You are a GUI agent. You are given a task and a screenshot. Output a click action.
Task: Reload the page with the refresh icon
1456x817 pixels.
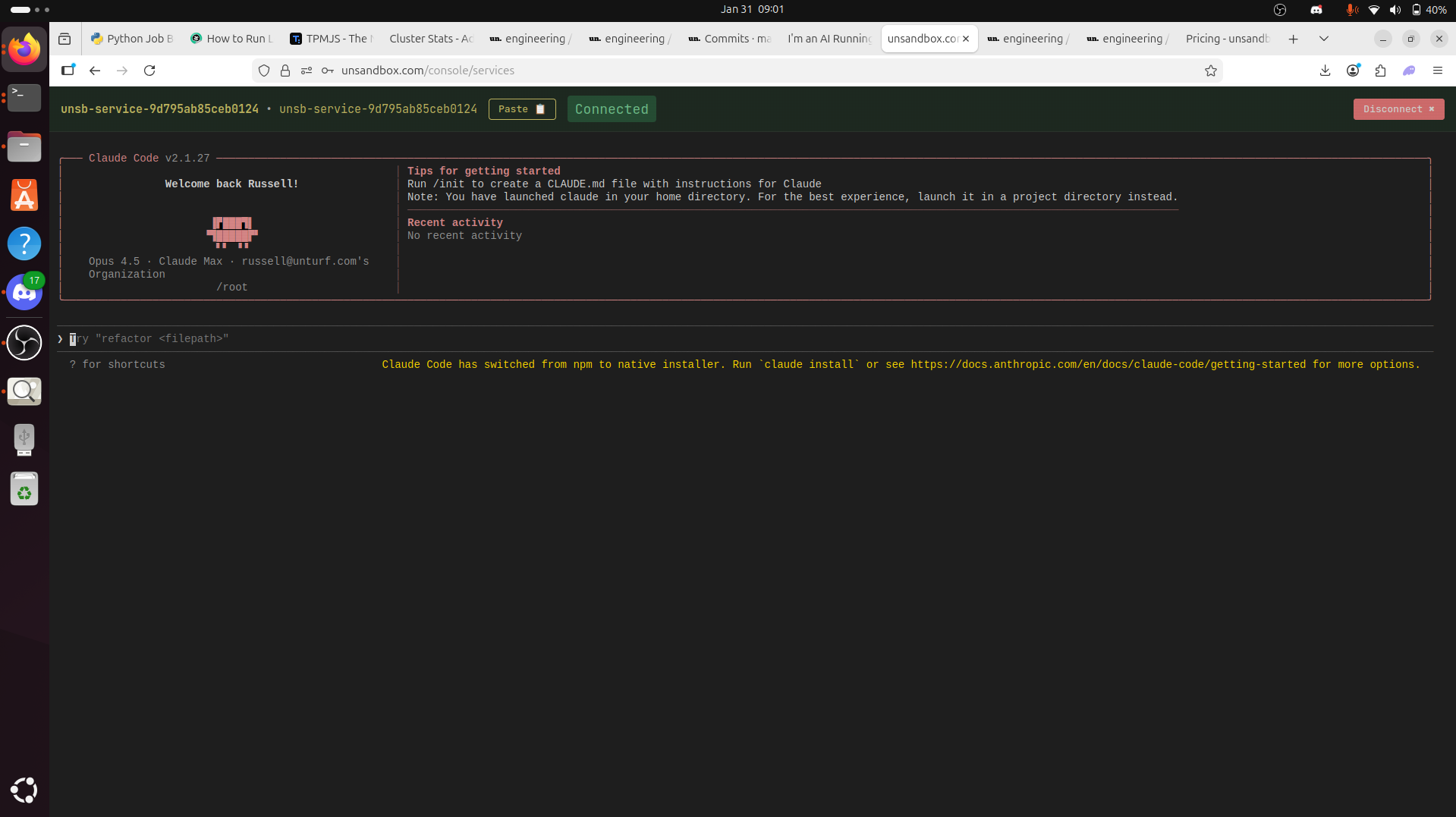(x=149, y=70)
